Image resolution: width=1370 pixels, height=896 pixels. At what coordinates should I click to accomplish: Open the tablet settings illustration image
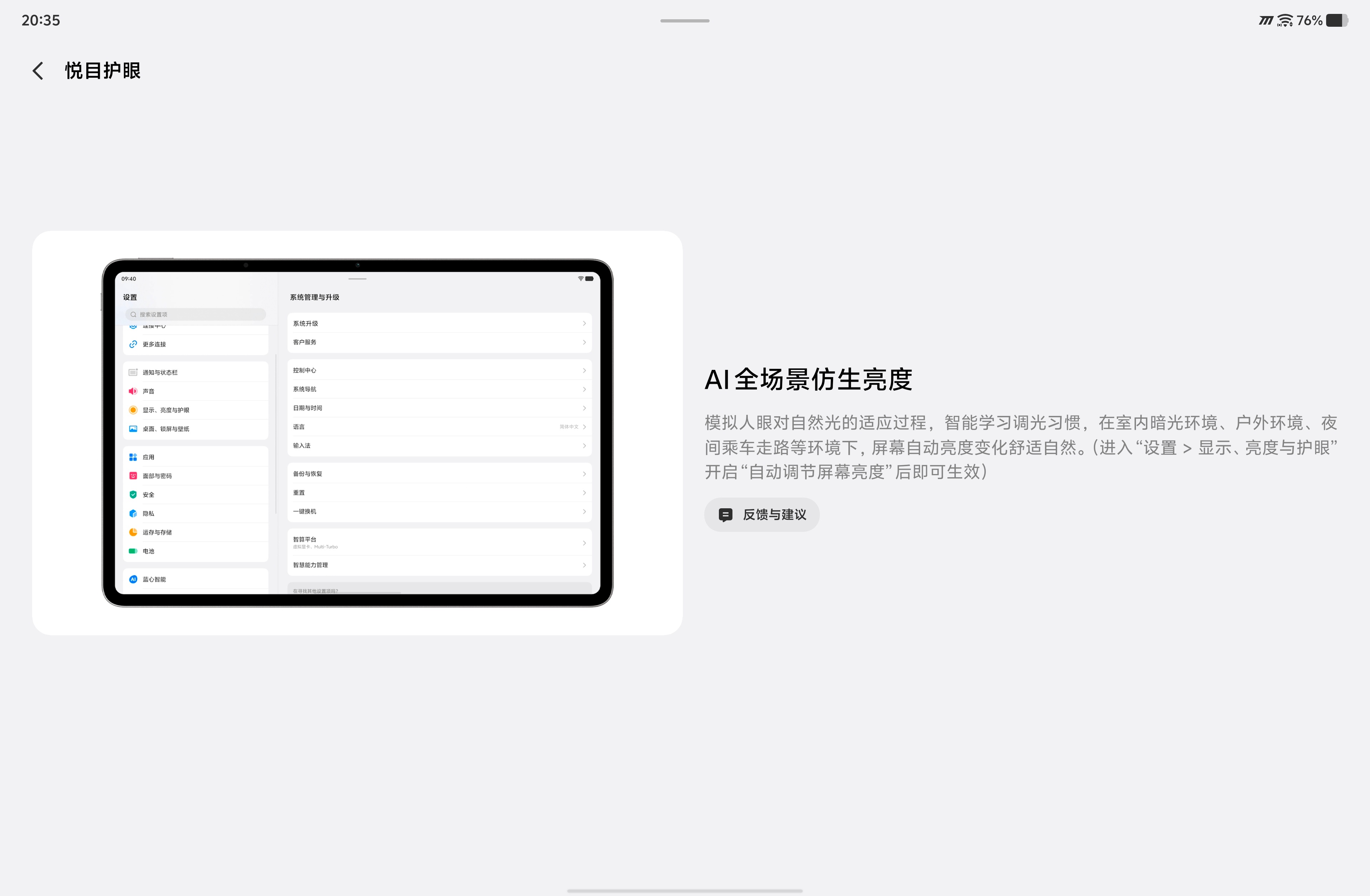coord(357,433)
